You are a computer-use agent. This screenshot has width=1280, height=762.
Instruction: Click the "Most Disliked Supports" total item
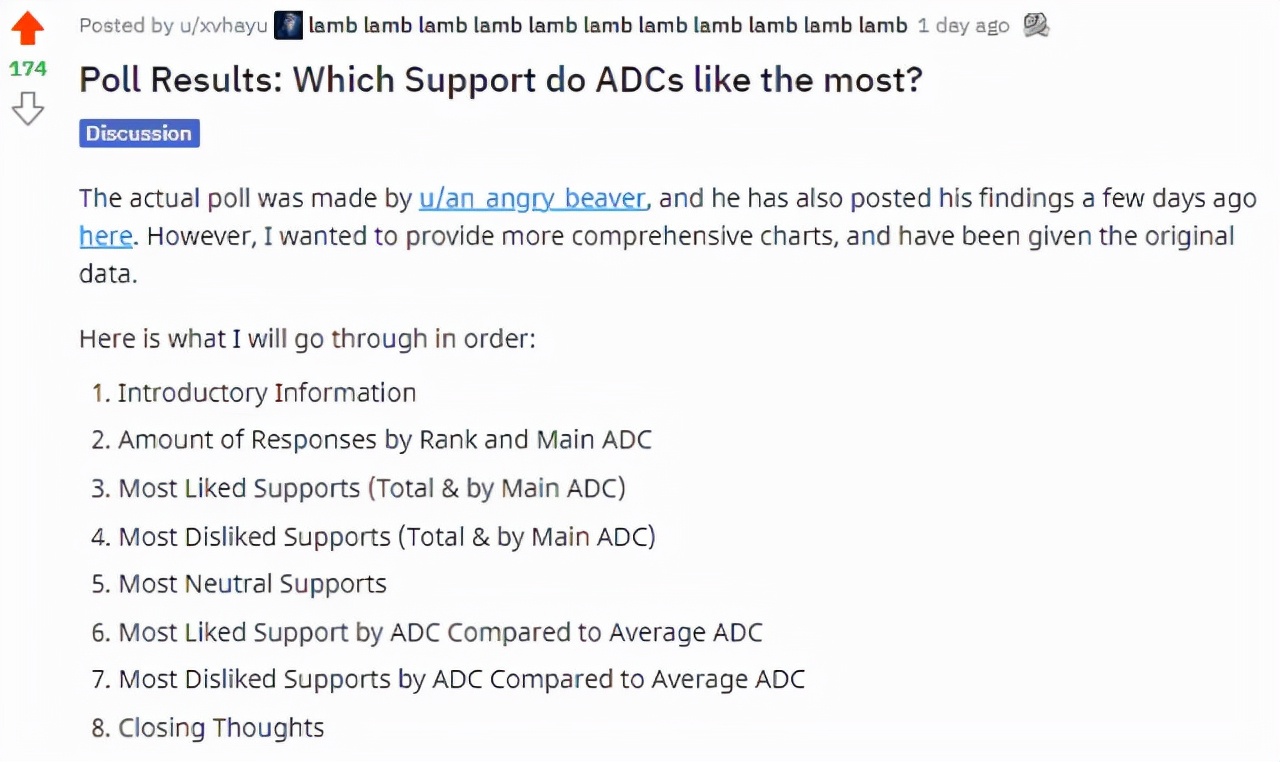[387, 537]
